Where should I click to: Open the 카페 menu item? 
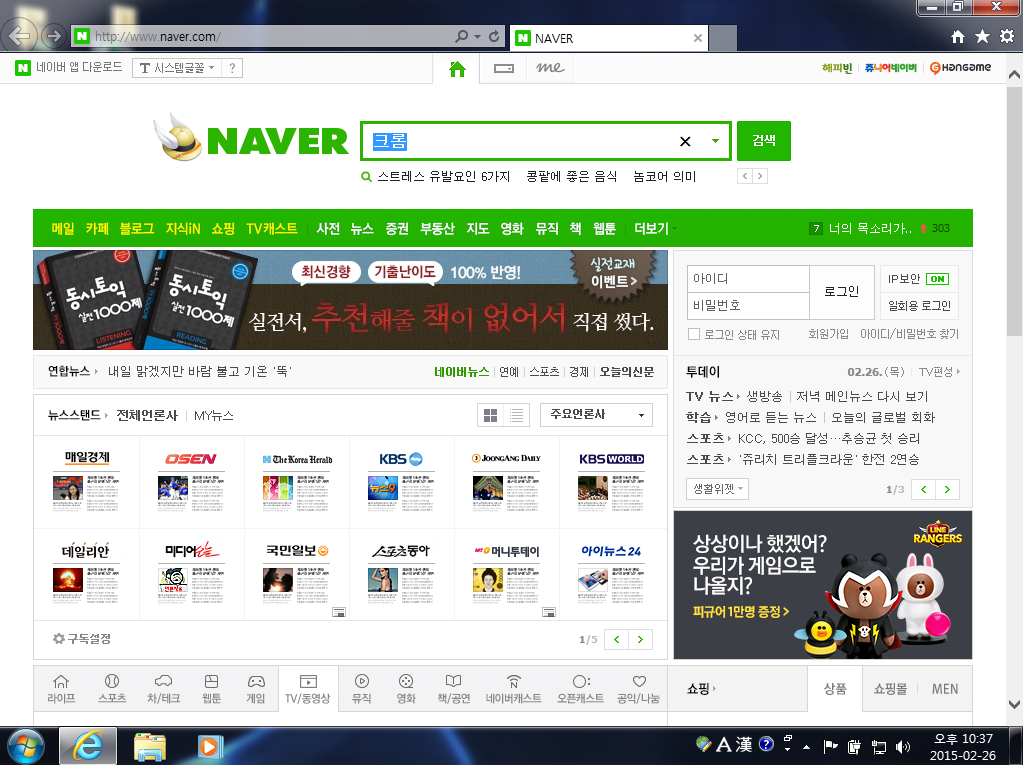[97, 228]
